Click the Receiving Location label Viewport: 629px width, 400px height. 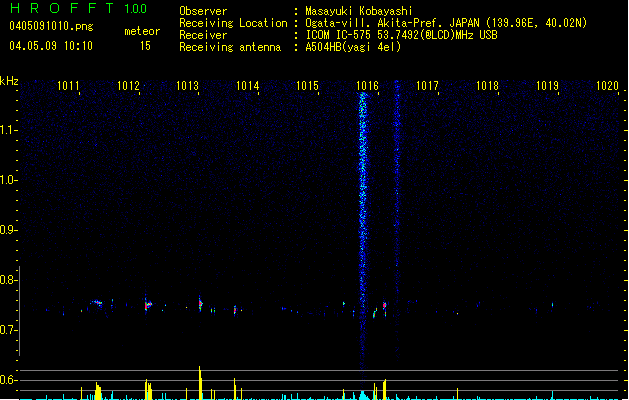pyautogui.click(x=233, y=23)
